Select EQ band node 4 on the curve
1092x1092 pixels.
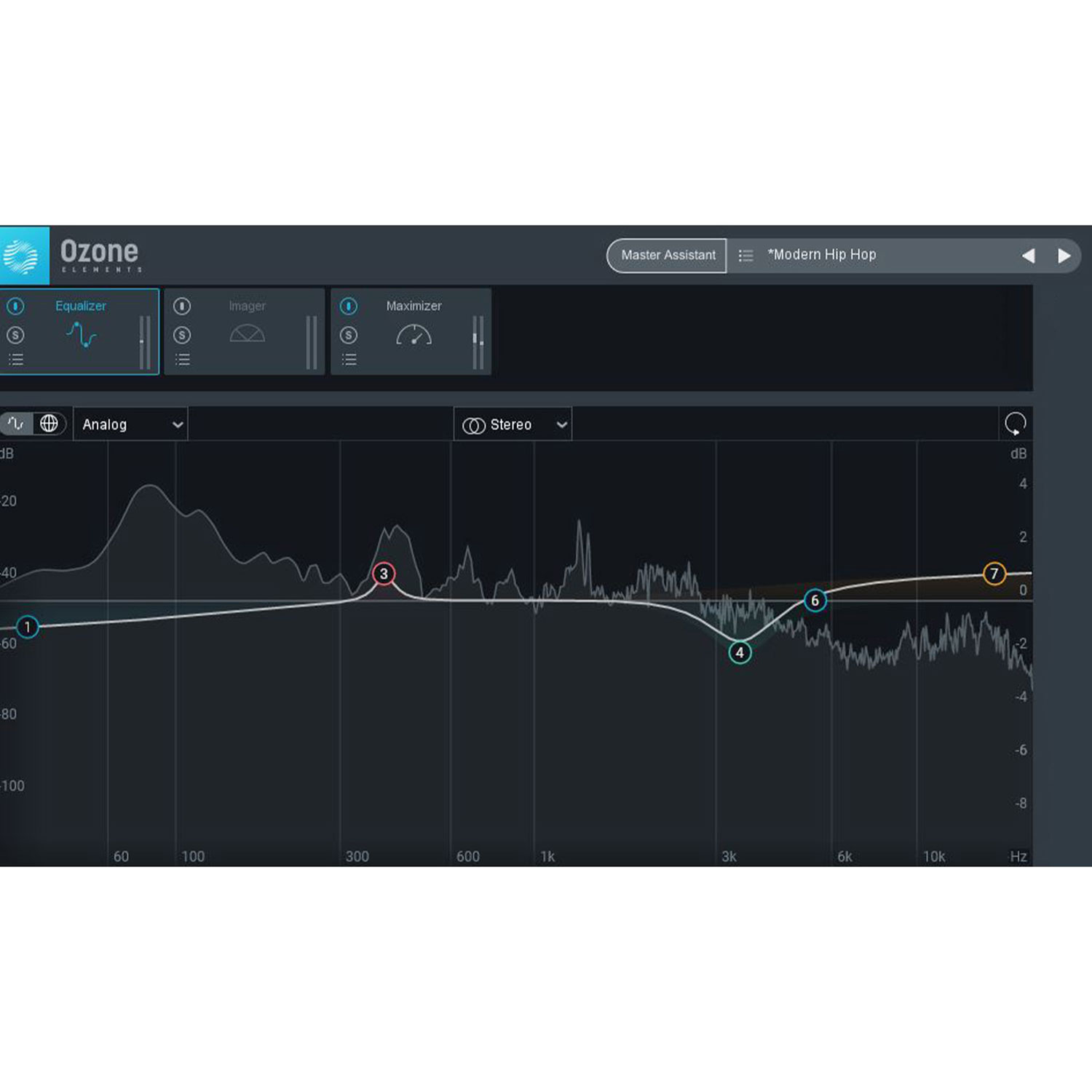coord(740,653)
